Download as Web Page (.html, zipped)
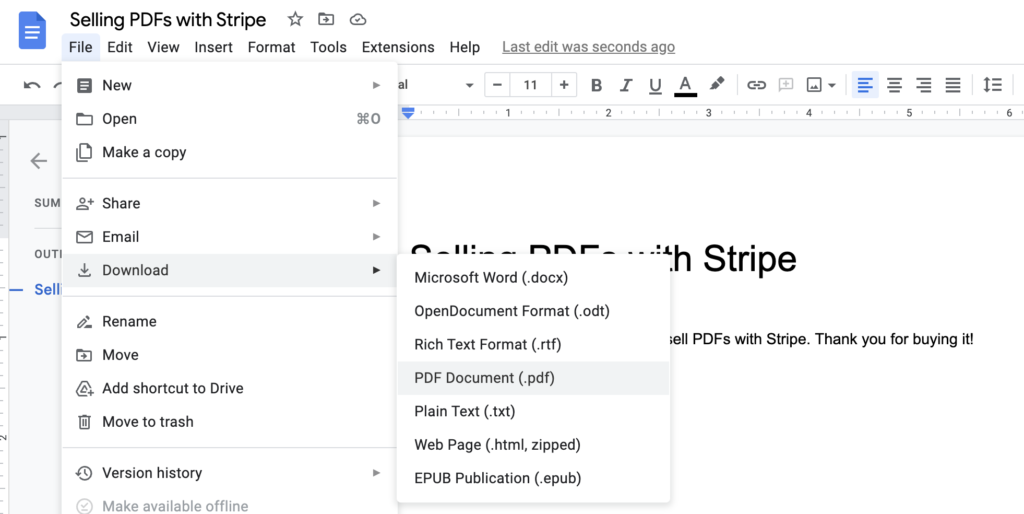Viewport: 1024px width, 514px height. click(533, 445)
